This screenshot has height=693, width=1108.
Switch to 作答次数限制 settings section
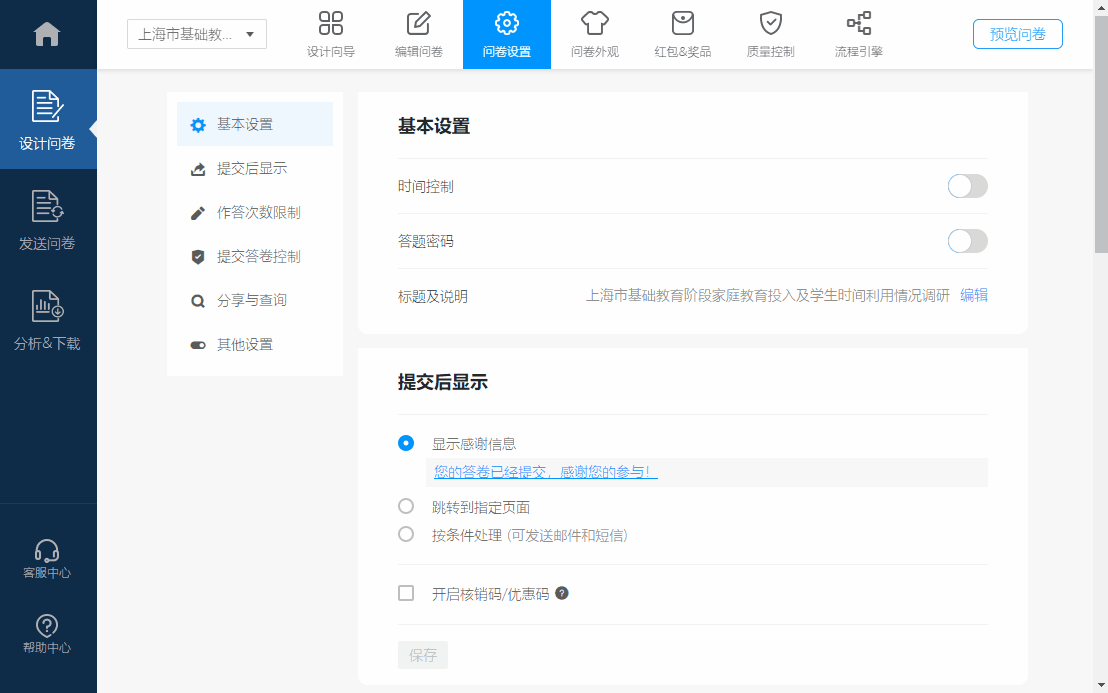(x=258, y=213)
